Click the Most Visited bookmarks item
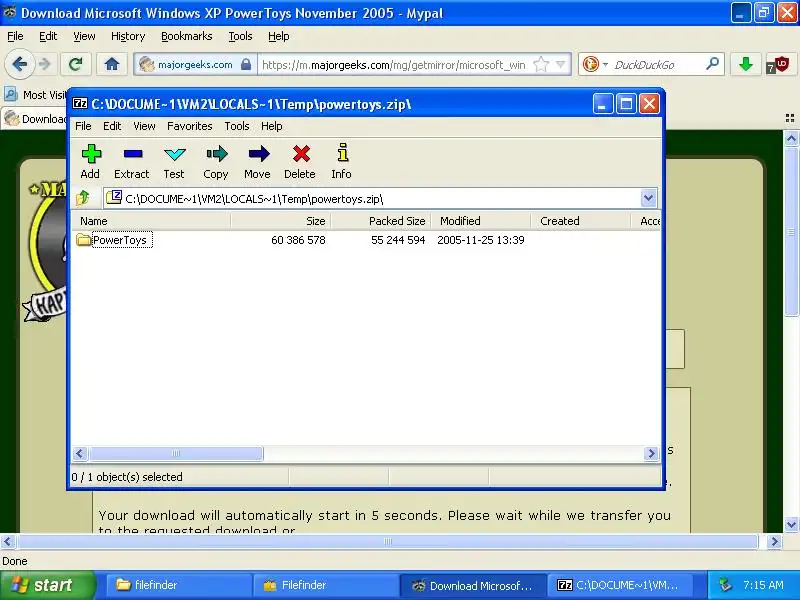The height and width of the screenshot is (600, 800). click(36, 95)
